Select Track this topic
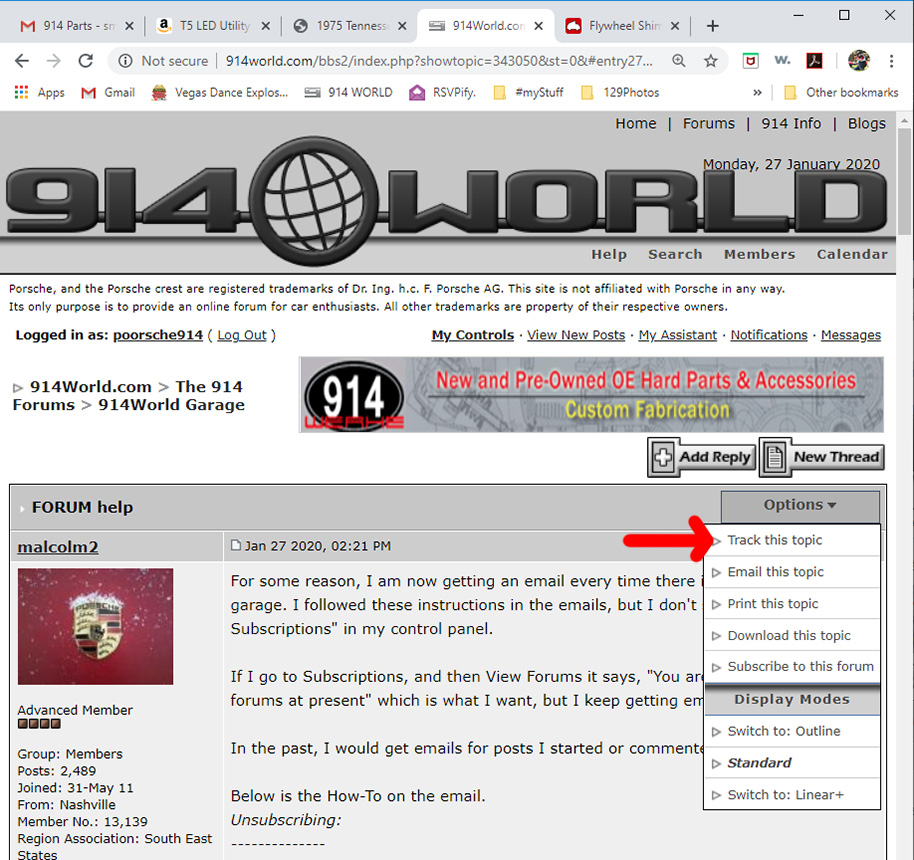The height and width of the screenshot is (860, 914). [x=792, y=540]
